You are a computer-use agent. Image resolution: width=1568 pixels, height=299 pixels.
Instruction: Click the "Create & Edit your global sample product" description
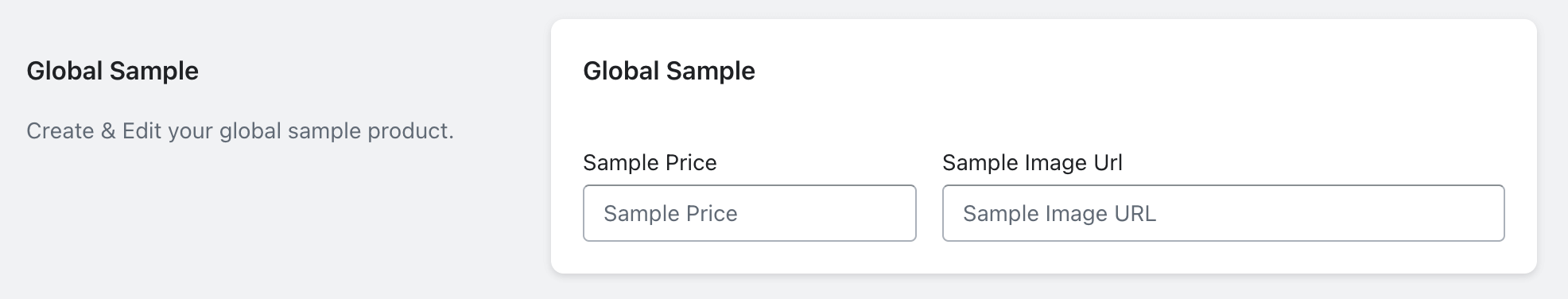coord(240,131)
